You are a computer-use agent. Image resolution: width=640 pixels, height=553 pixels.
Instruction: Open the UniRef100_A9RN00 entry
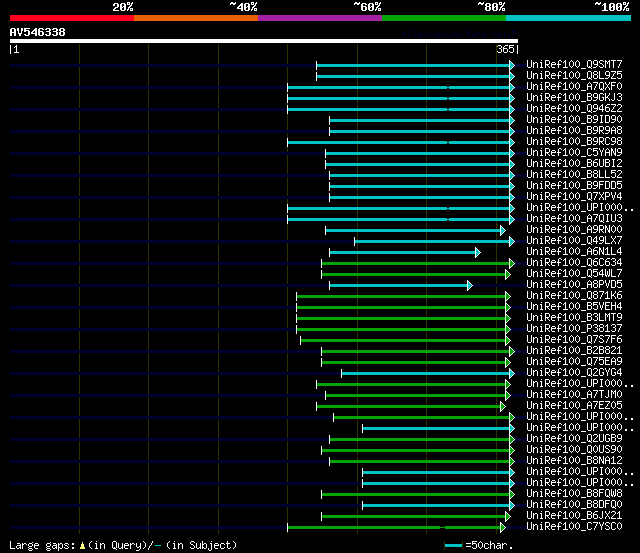point(574,230)
